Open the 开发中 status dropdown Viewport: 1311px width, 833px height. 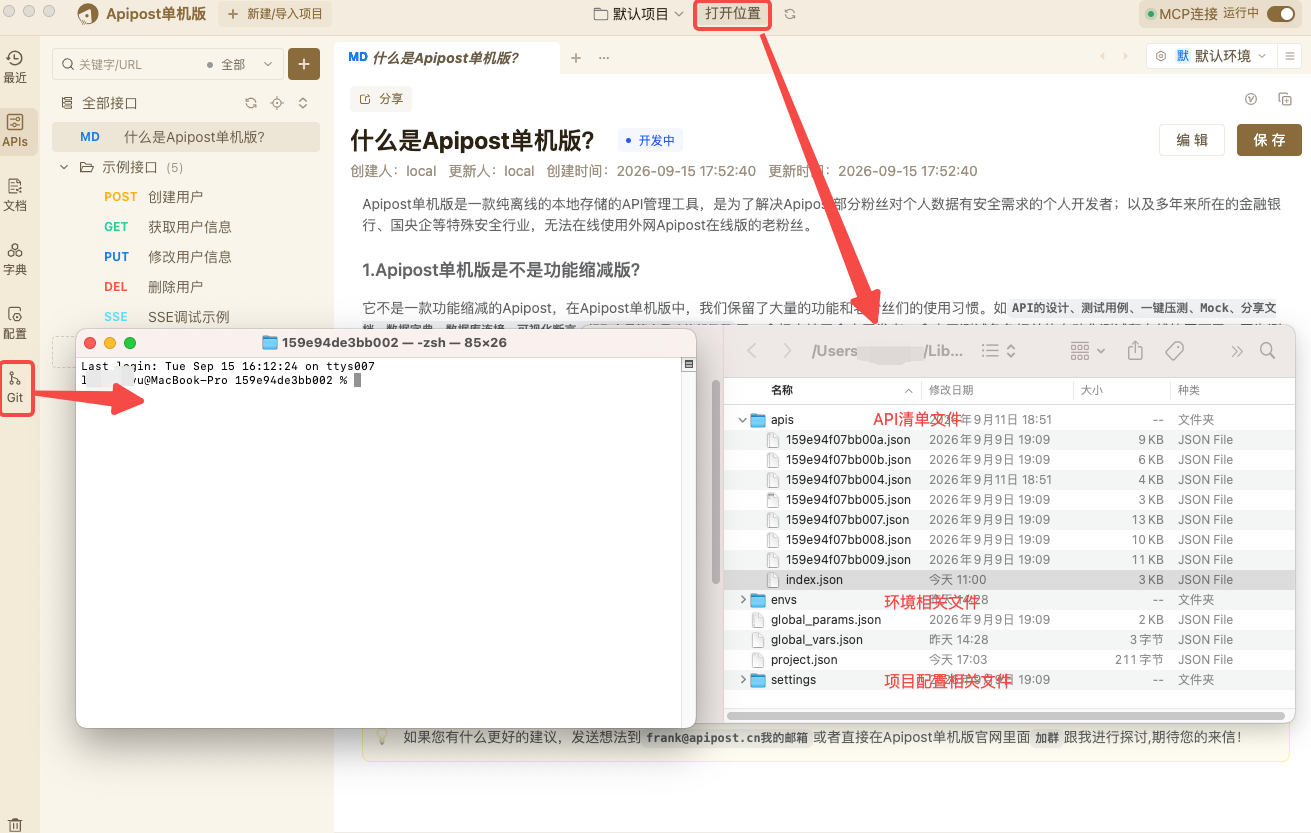coord(650,140)
